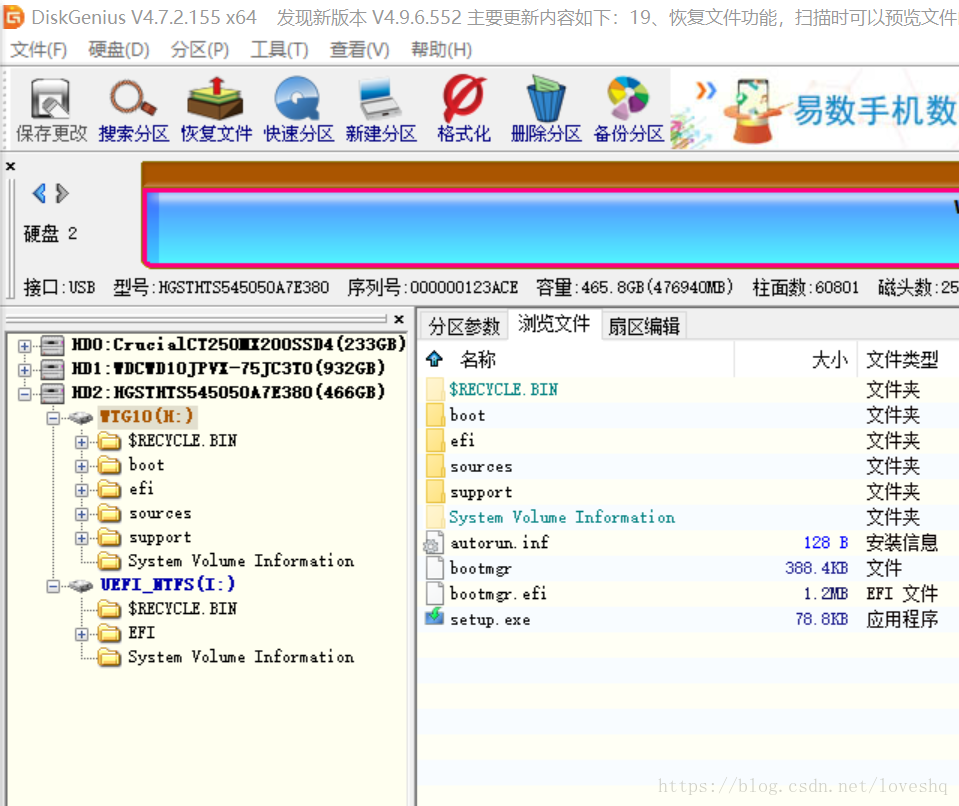The image size is (959, 806).
Task: Select System Volume Information under UEFI_NTFS
Action: tap(241, 657)
